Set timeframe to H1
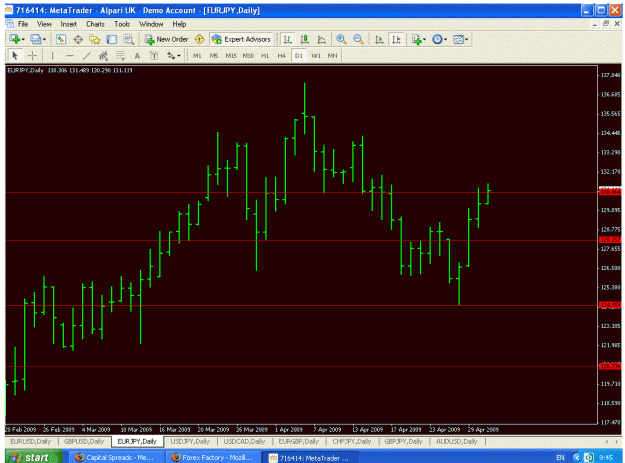625x463 pixels. [265, 56]
